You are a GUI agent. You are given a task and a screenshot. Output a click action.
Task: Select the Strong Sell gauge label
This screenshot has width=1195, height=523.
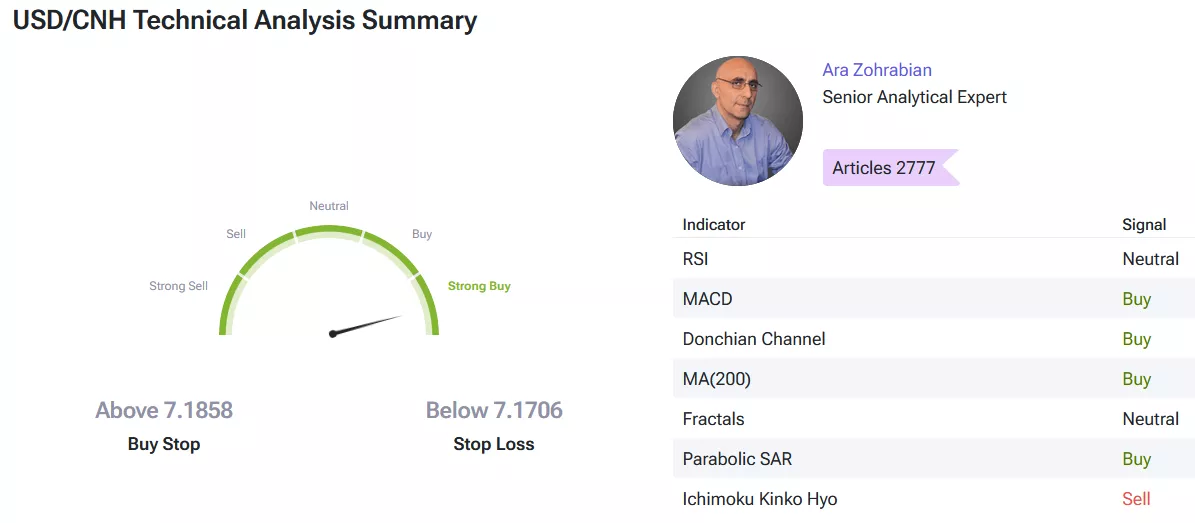pos(179,286)
